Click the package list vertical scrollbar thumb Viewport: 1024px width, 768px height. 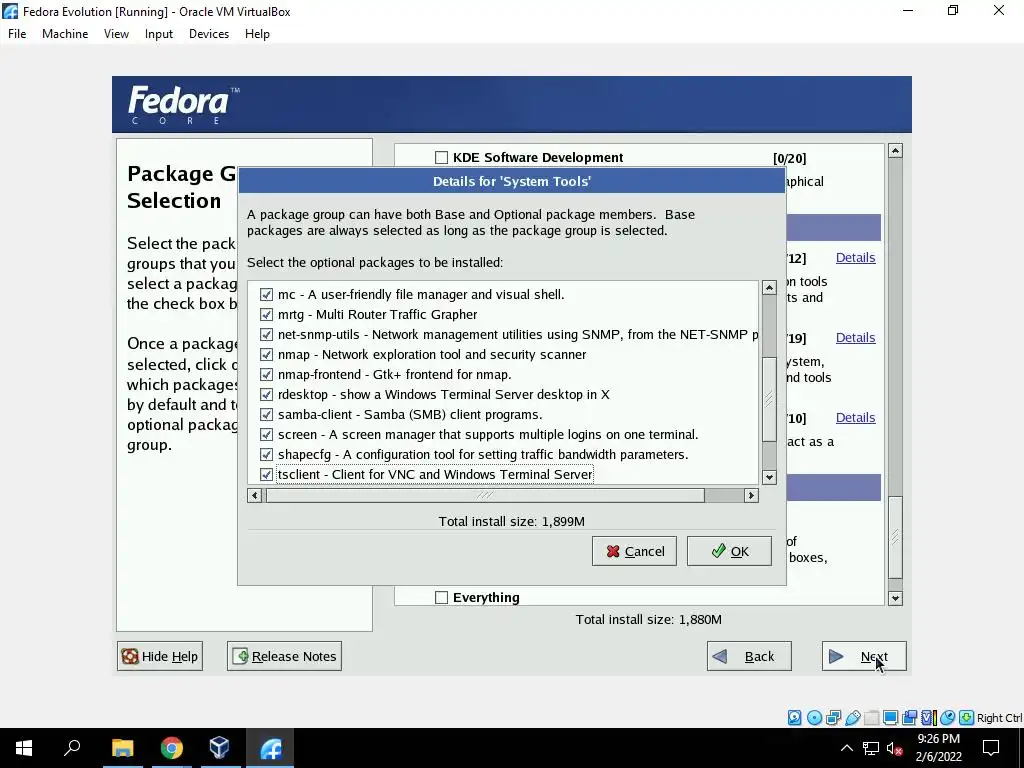tap(769, 399)
